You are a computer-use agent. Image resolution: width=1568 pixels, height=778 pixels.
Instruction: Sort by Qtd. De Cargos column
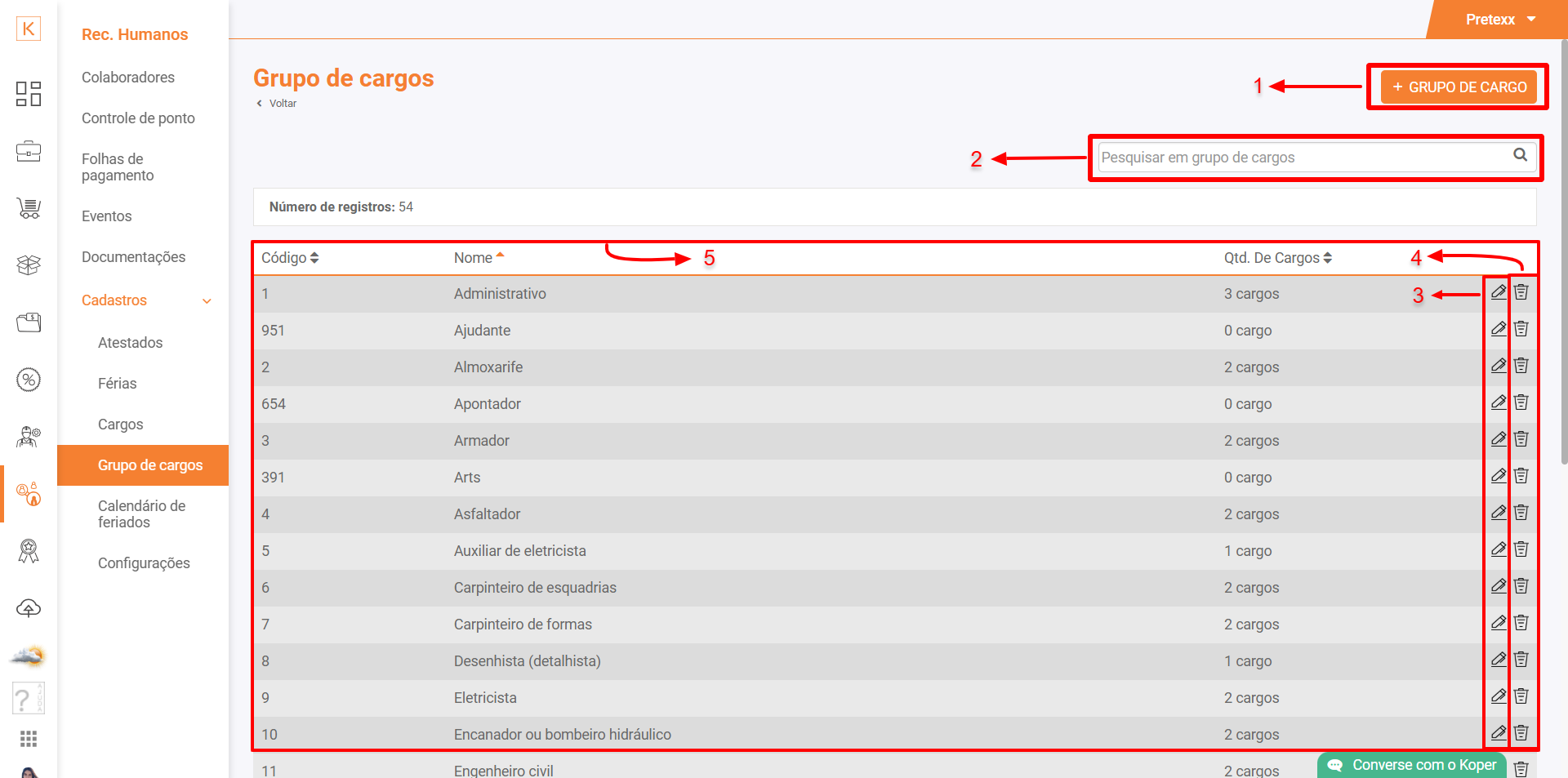(x=1277, y=258)
